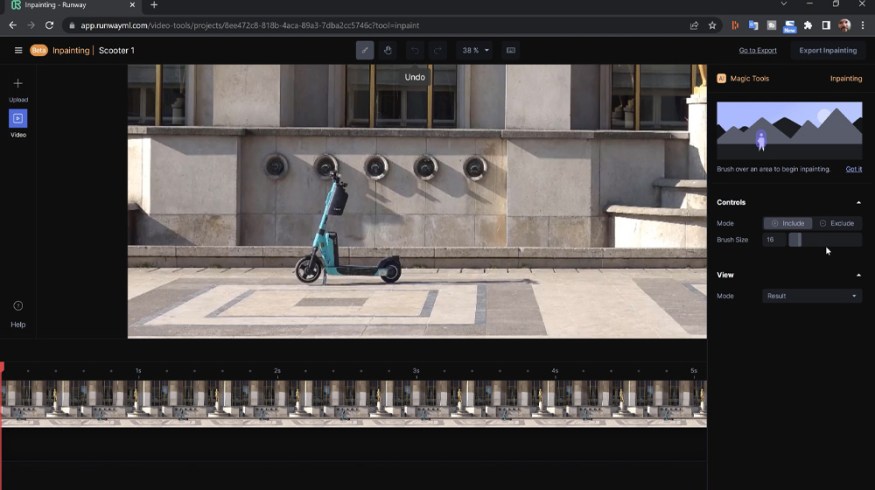This screenshot has width=875, height=490.
Task: Click the Undo arrow icon
Action: pyautogui.click(x=414, y=50)
